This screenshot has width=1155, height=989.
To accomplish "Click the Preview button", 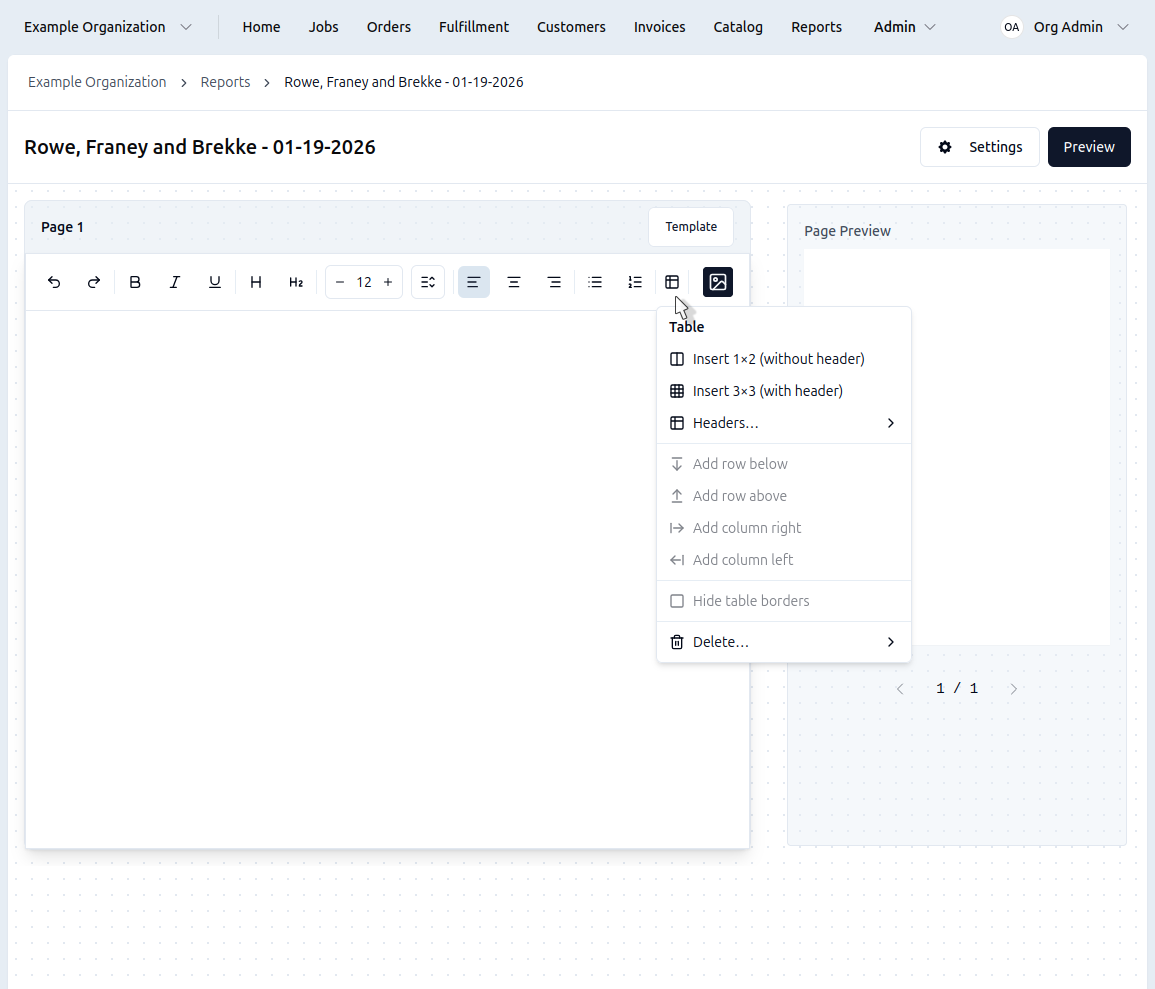I will click(1089, 147).
